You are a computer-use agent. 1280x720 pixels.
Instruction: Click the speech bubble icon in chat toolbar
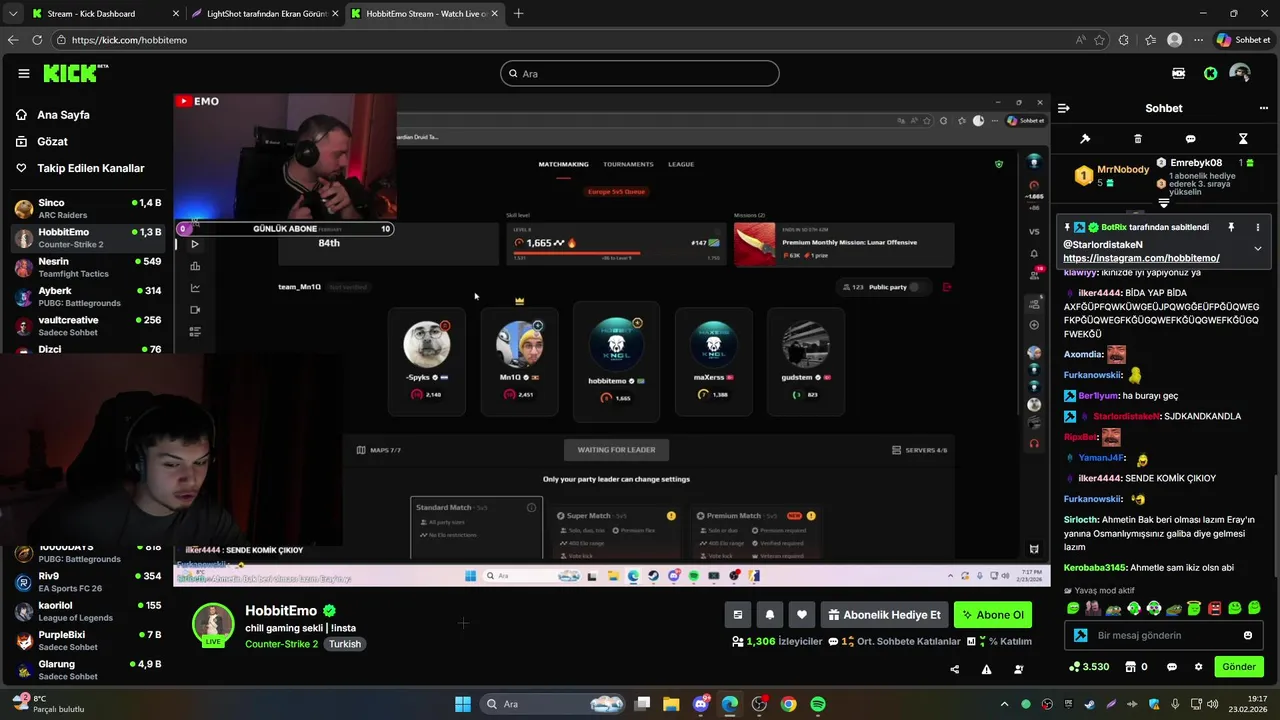click(x=1190, y=139)
